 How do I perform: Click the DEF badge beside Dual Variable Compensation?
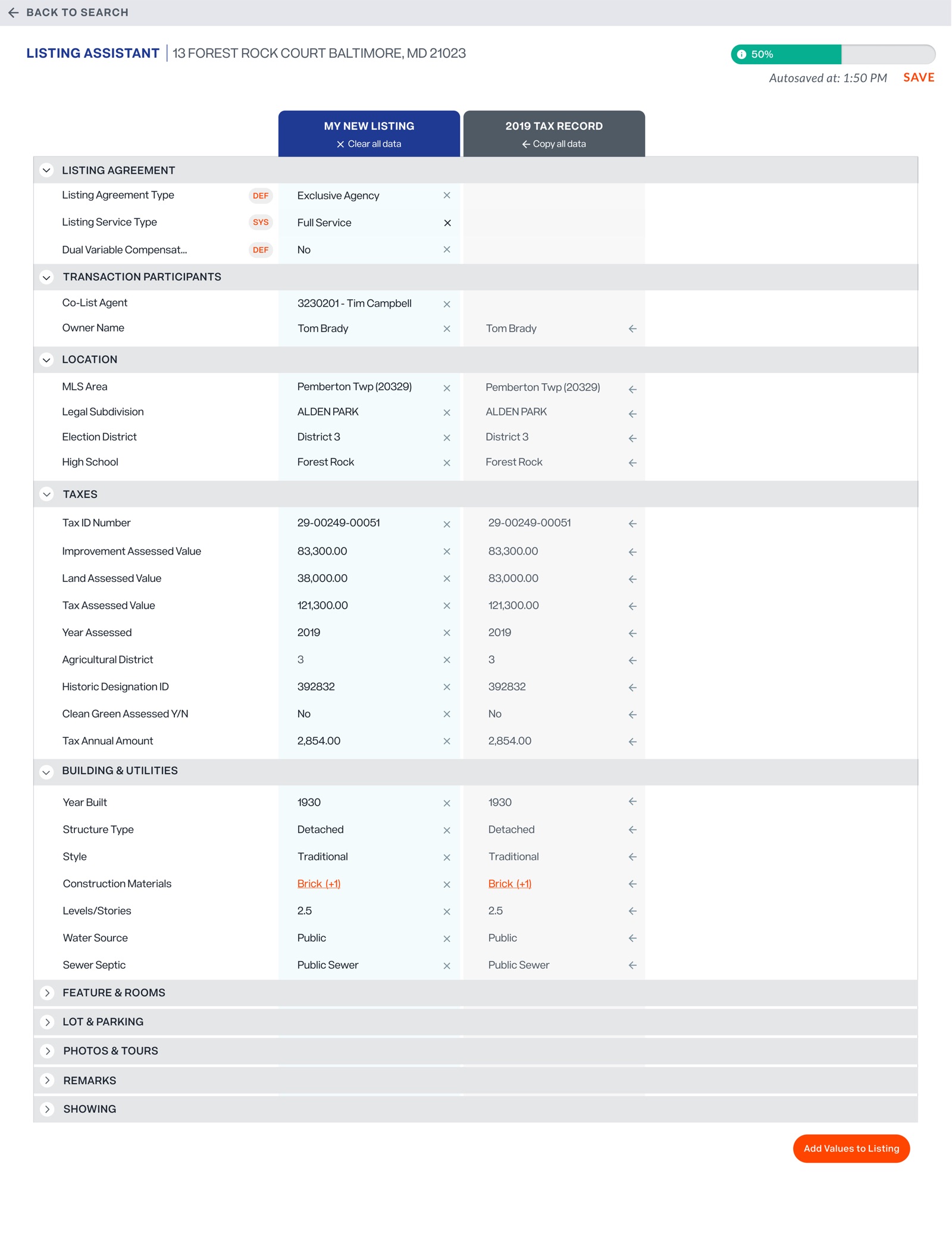[260, 250]
